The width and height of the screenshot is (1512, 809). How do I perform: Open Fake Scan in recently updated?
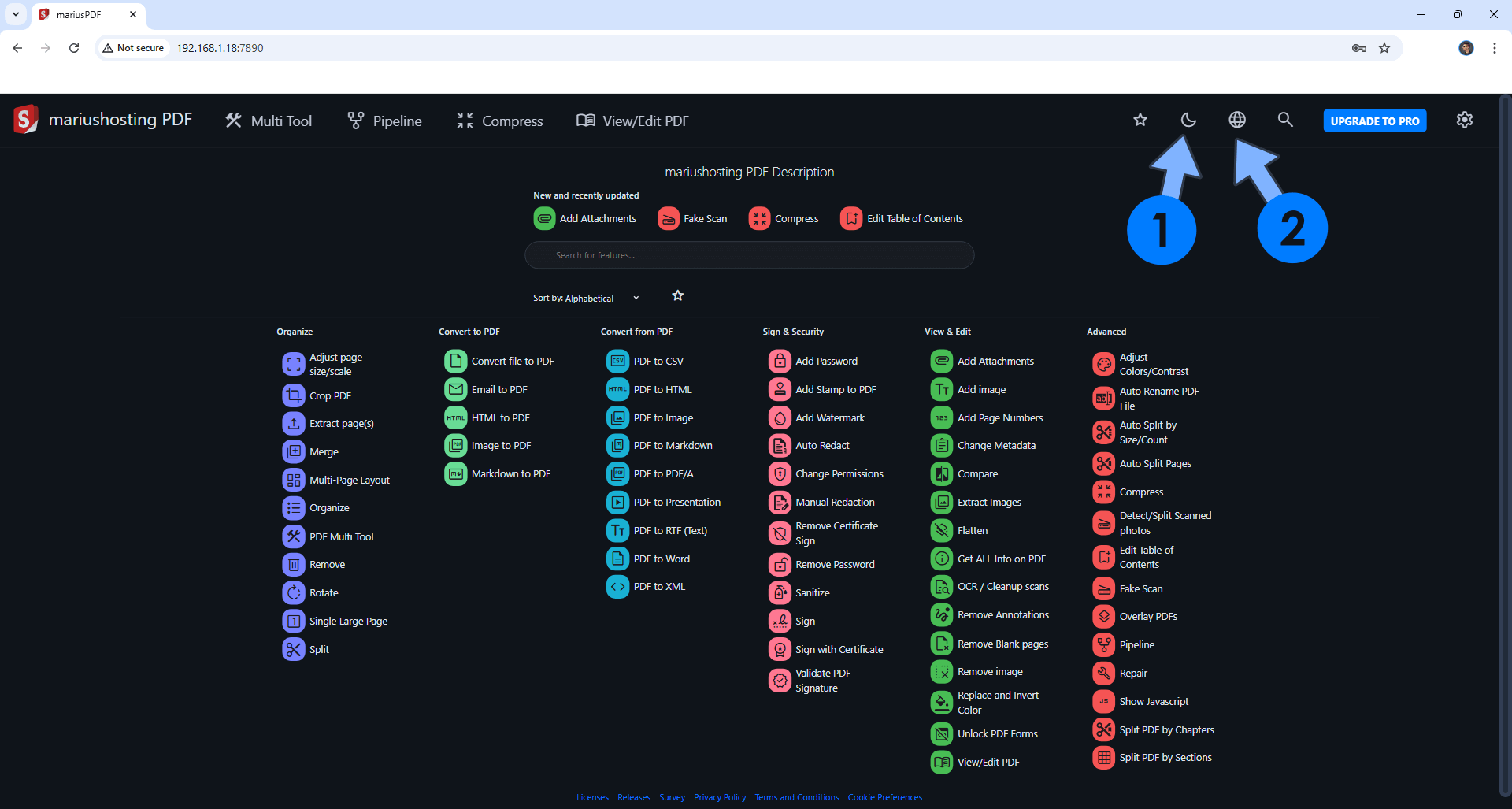(692, 218)
